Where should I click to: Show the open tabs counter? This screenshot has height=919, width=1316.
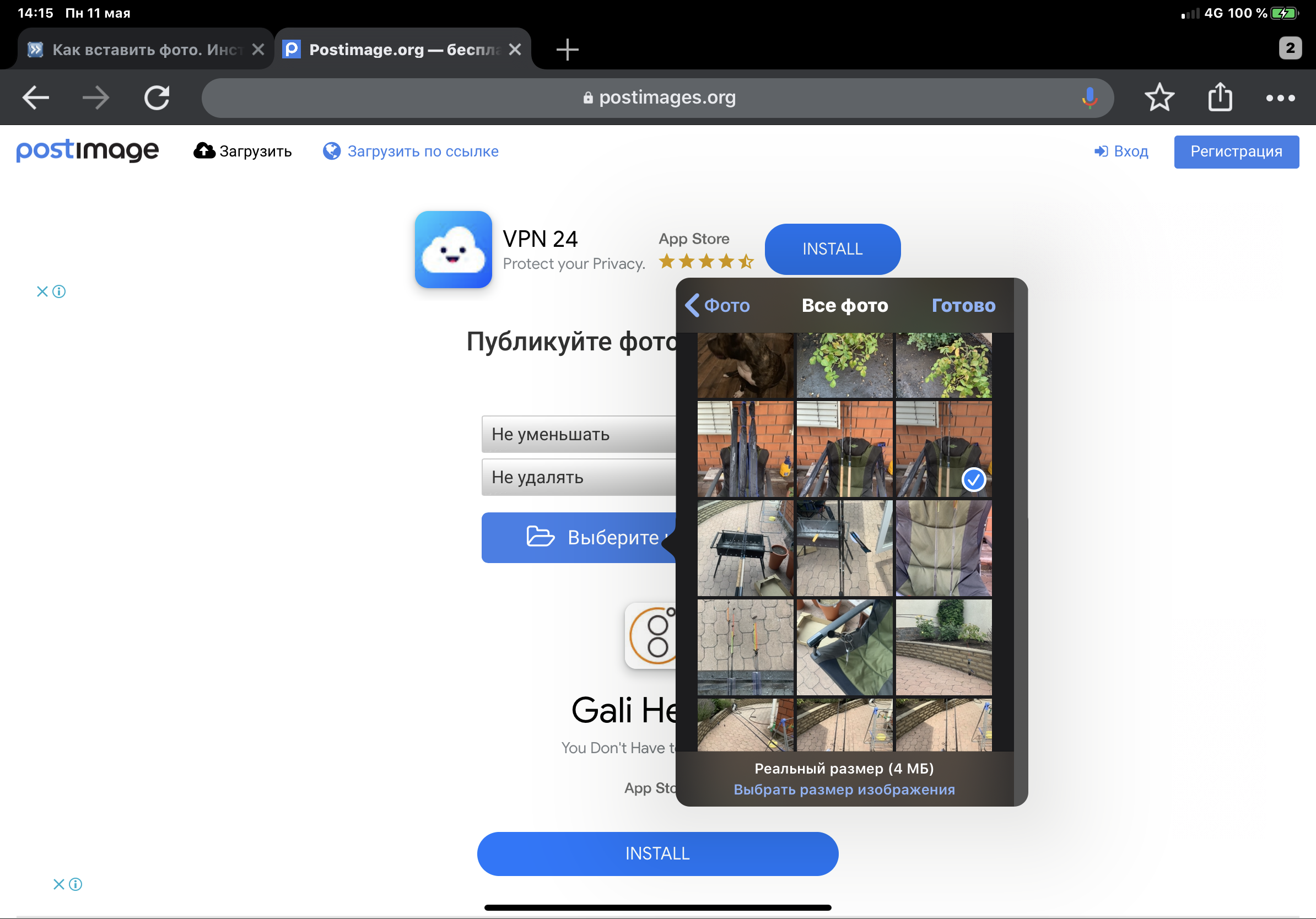point(1290,48)
